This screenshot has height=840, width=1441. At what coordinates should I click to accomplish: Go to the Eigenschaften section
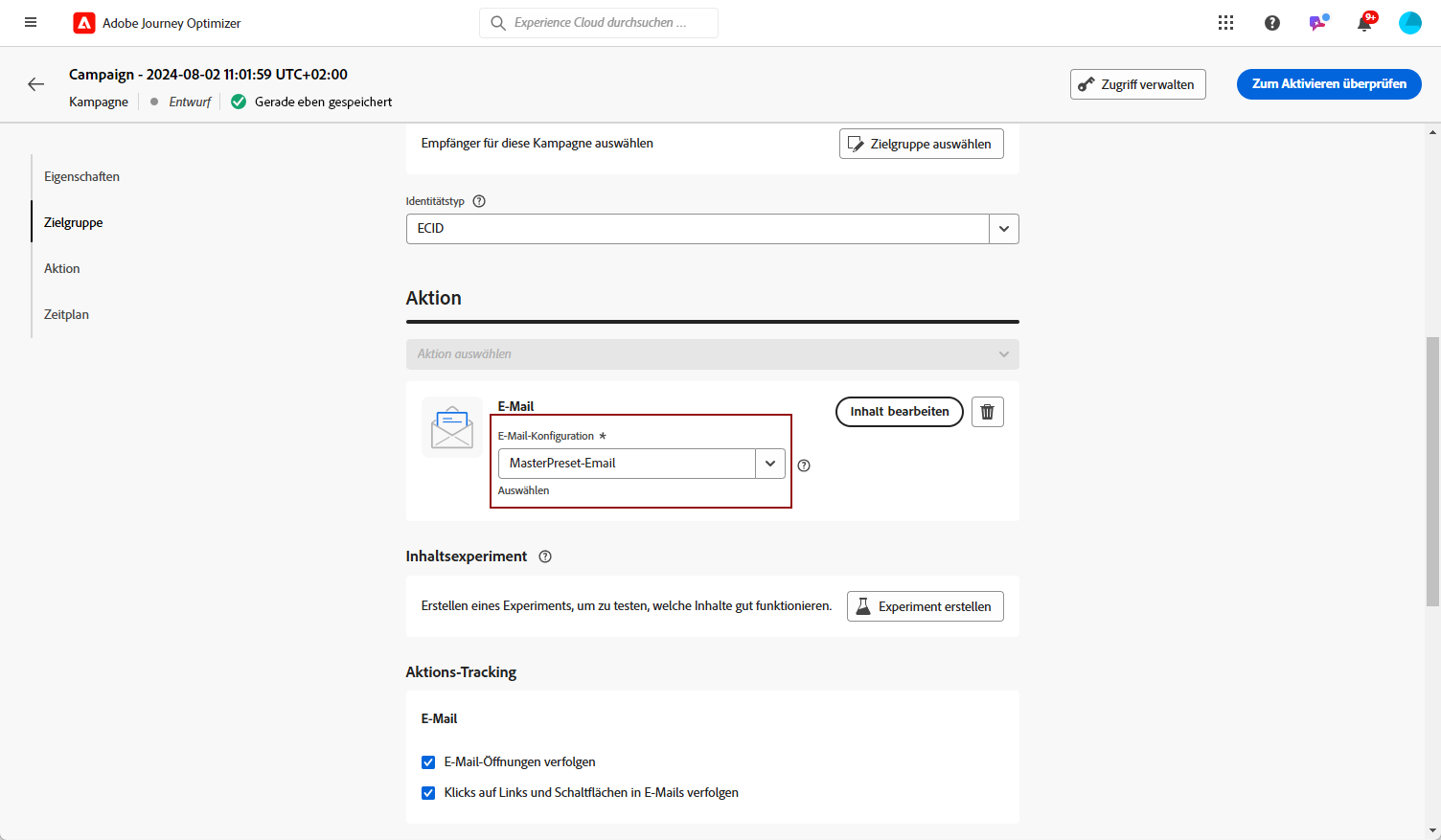point(81,176)
